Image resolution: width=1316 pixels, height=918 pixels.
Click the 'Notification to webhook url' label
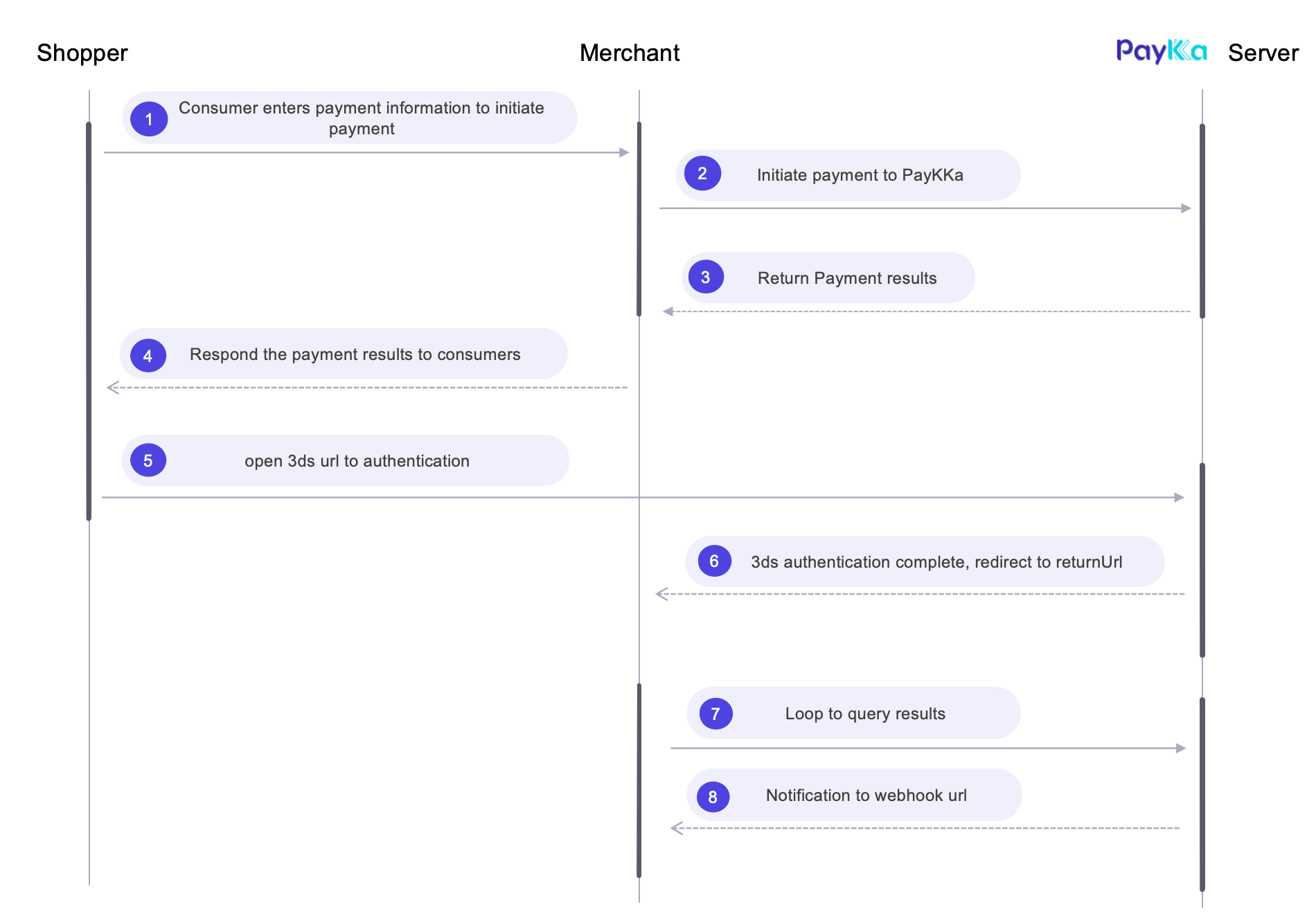pos(866,795)
